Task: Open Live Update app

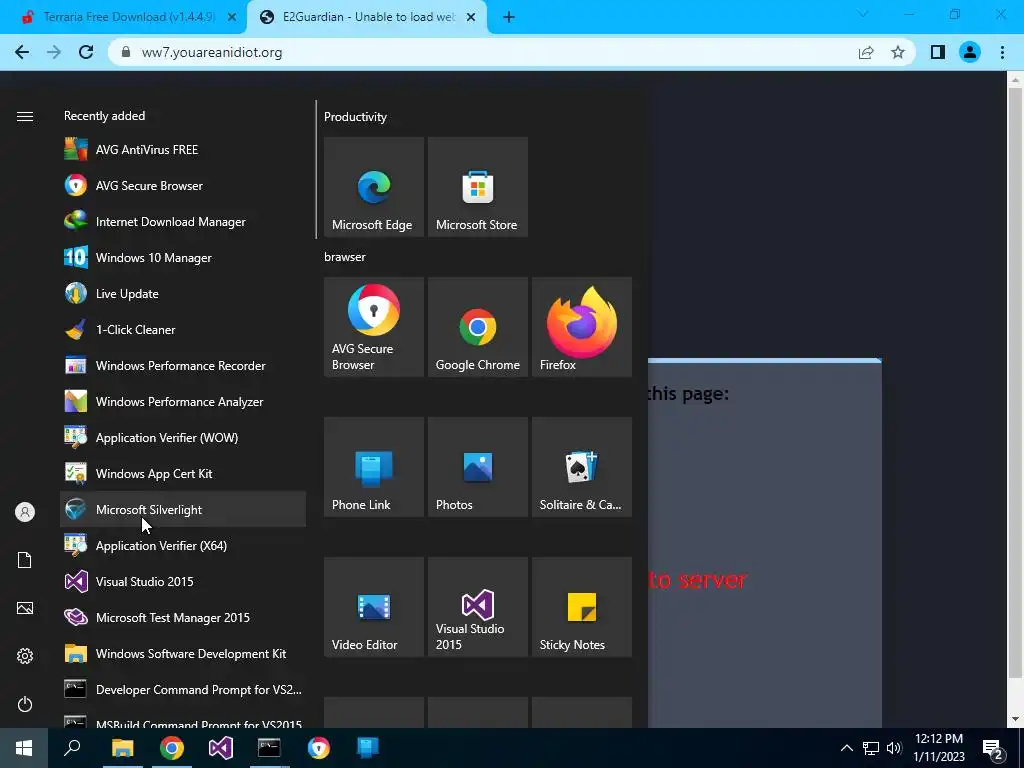Action: [183, 293]
